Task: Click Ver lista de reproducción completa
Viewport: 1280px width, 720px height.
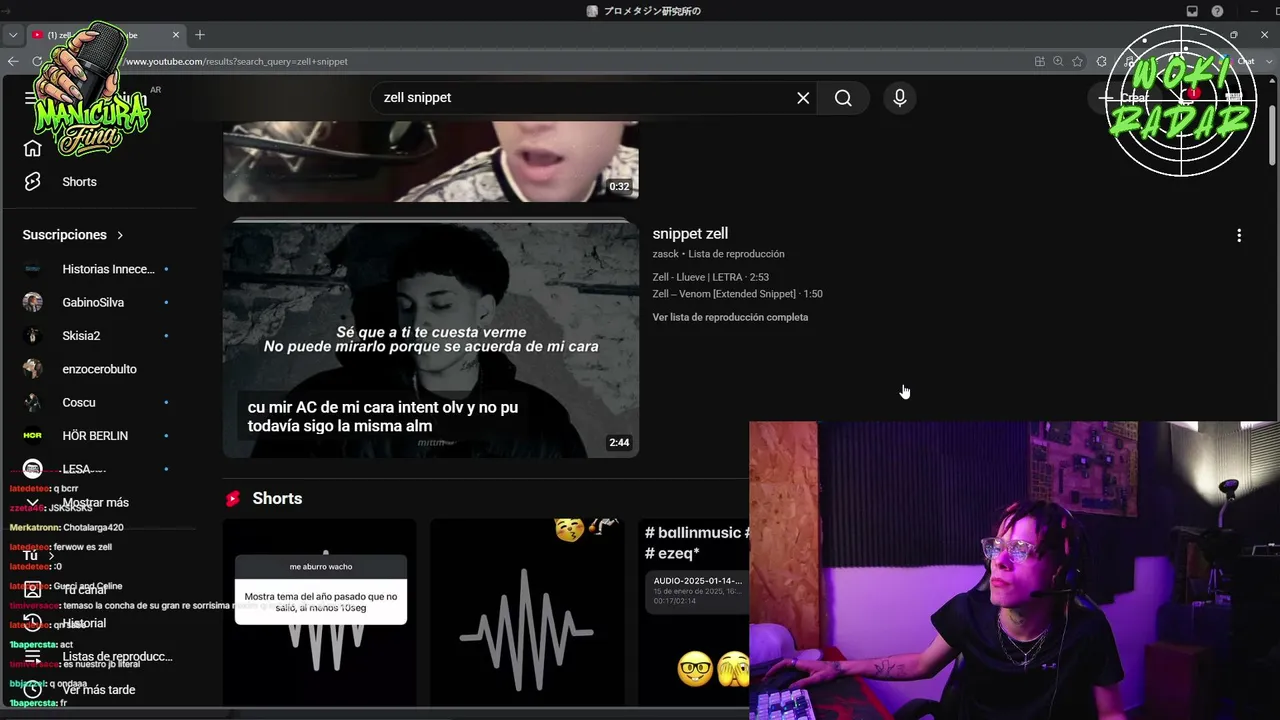Action: point(730,317)
